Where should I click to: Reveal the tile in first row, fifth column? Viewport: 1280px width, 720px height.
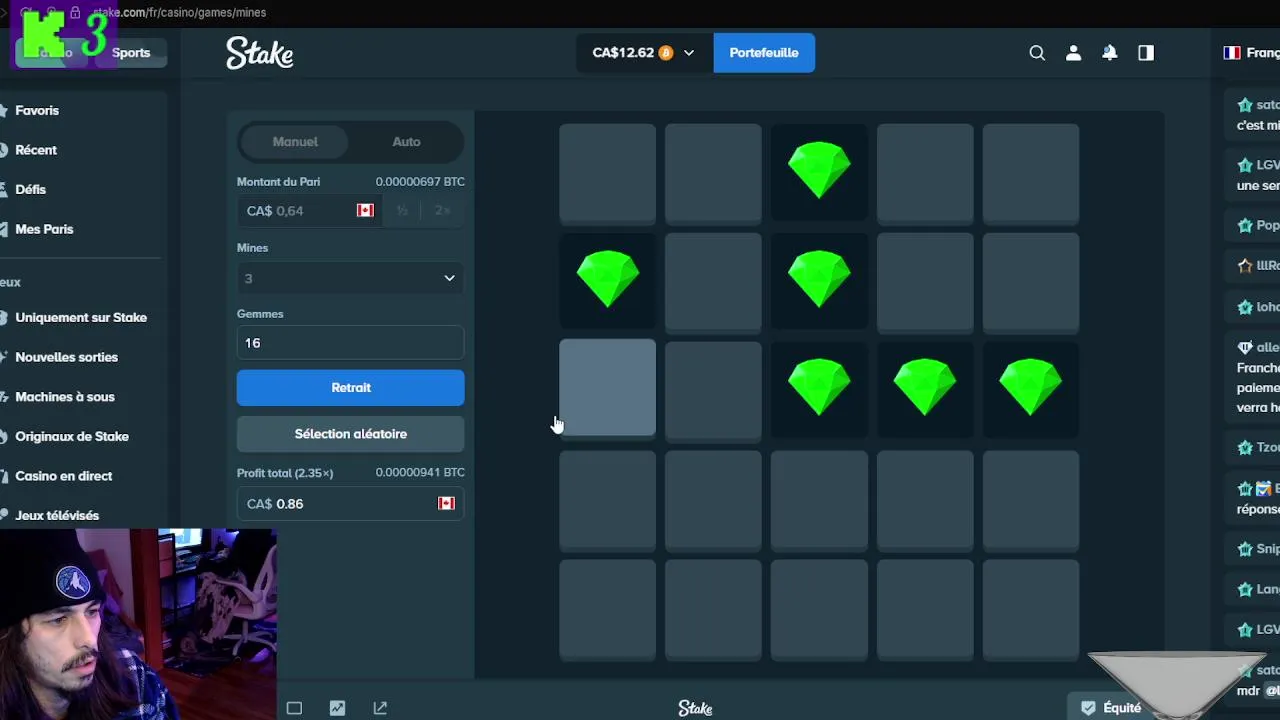pyautogui.click(x=1031, y=172)
